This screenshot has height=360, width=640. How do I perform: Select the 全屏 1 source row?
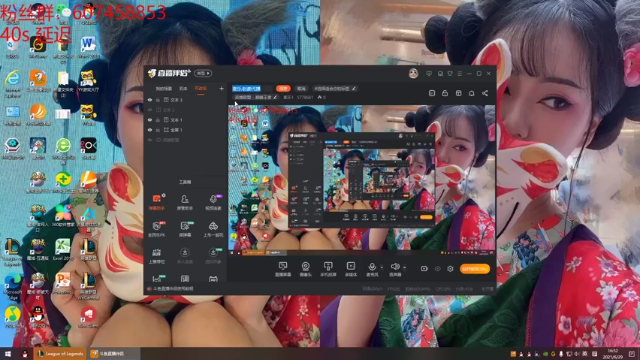[x=186, y=130]
